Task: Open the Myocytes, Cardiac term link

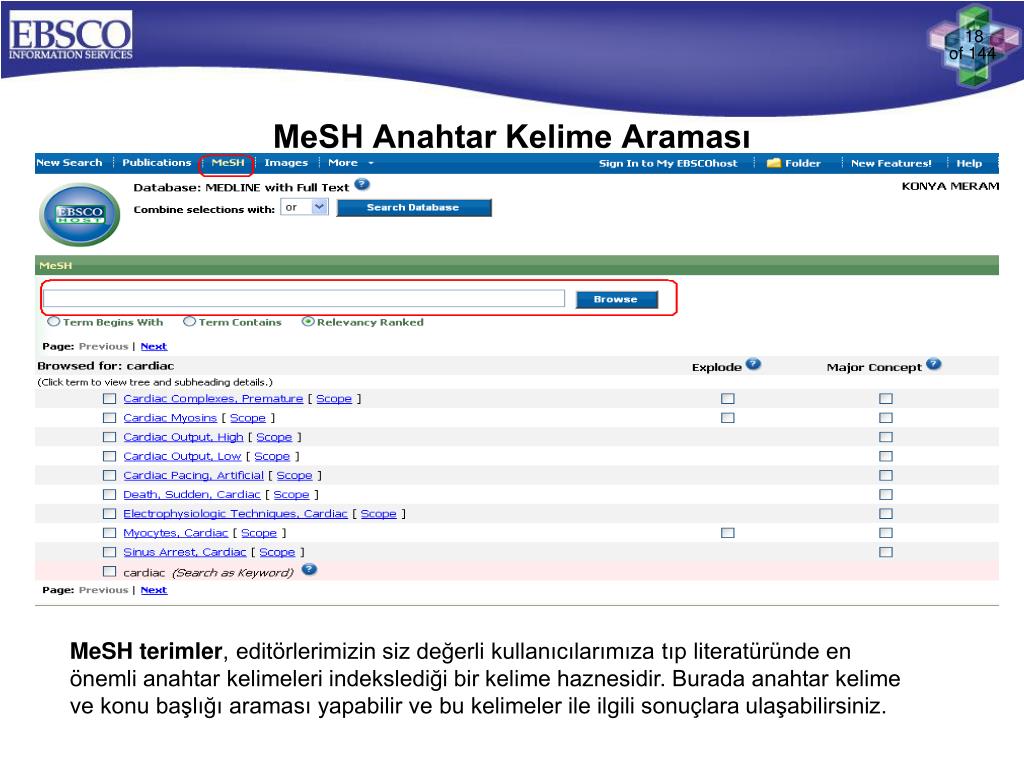Action: (176, 533)
